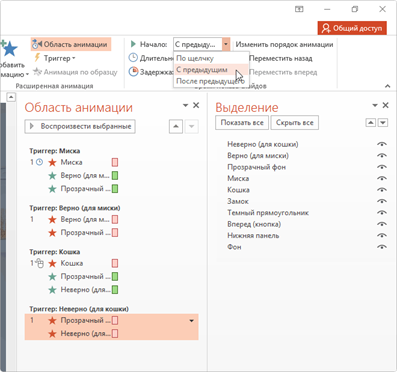Select Миска animation under Триггер: Миска
Screen dimensions: 397x372
(71, 162)
